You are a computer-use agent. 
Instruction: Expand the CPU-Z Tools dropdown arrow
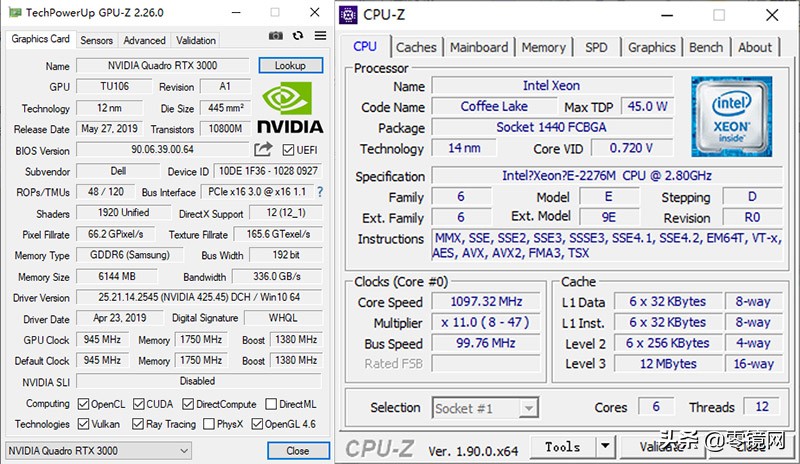pyautogui.click(x=605, y=447)
